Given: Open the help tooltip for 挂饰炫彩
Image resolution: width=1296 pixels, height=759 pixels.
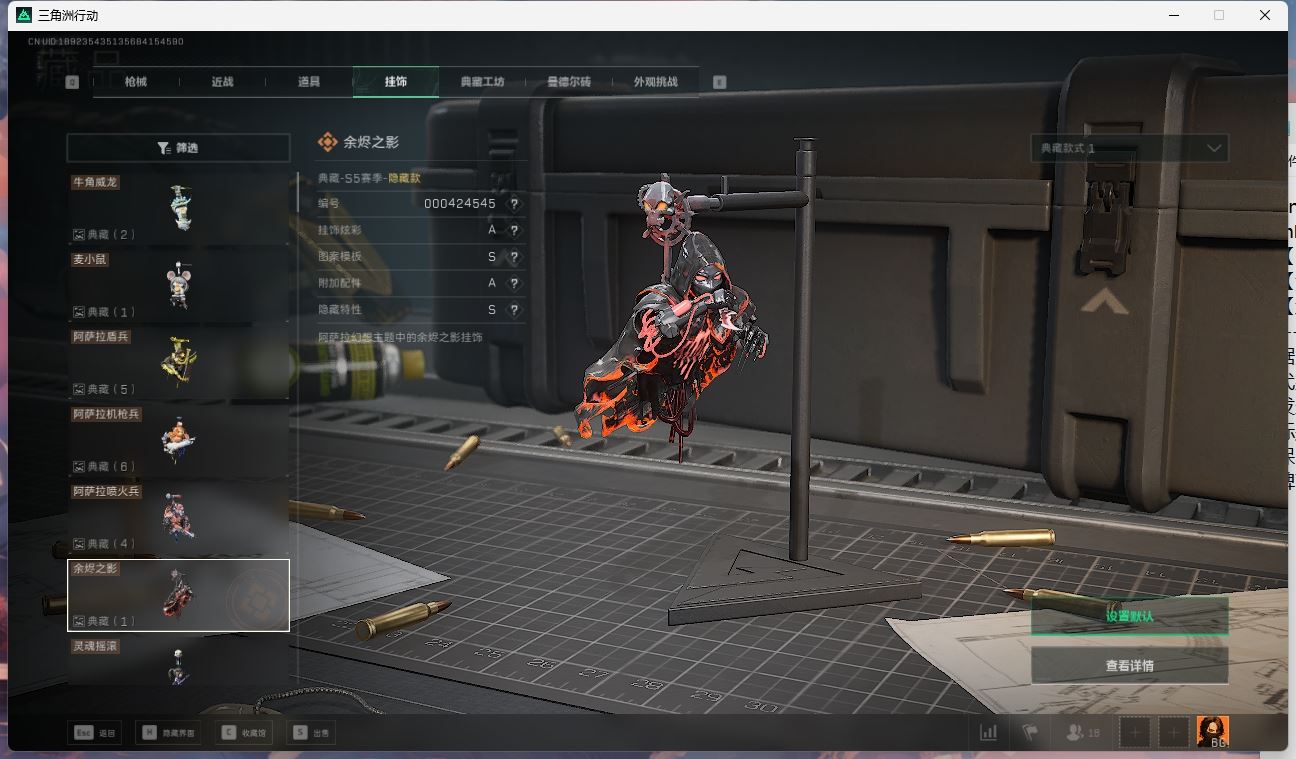Looking at the screenshot, I should pos(514,230).
